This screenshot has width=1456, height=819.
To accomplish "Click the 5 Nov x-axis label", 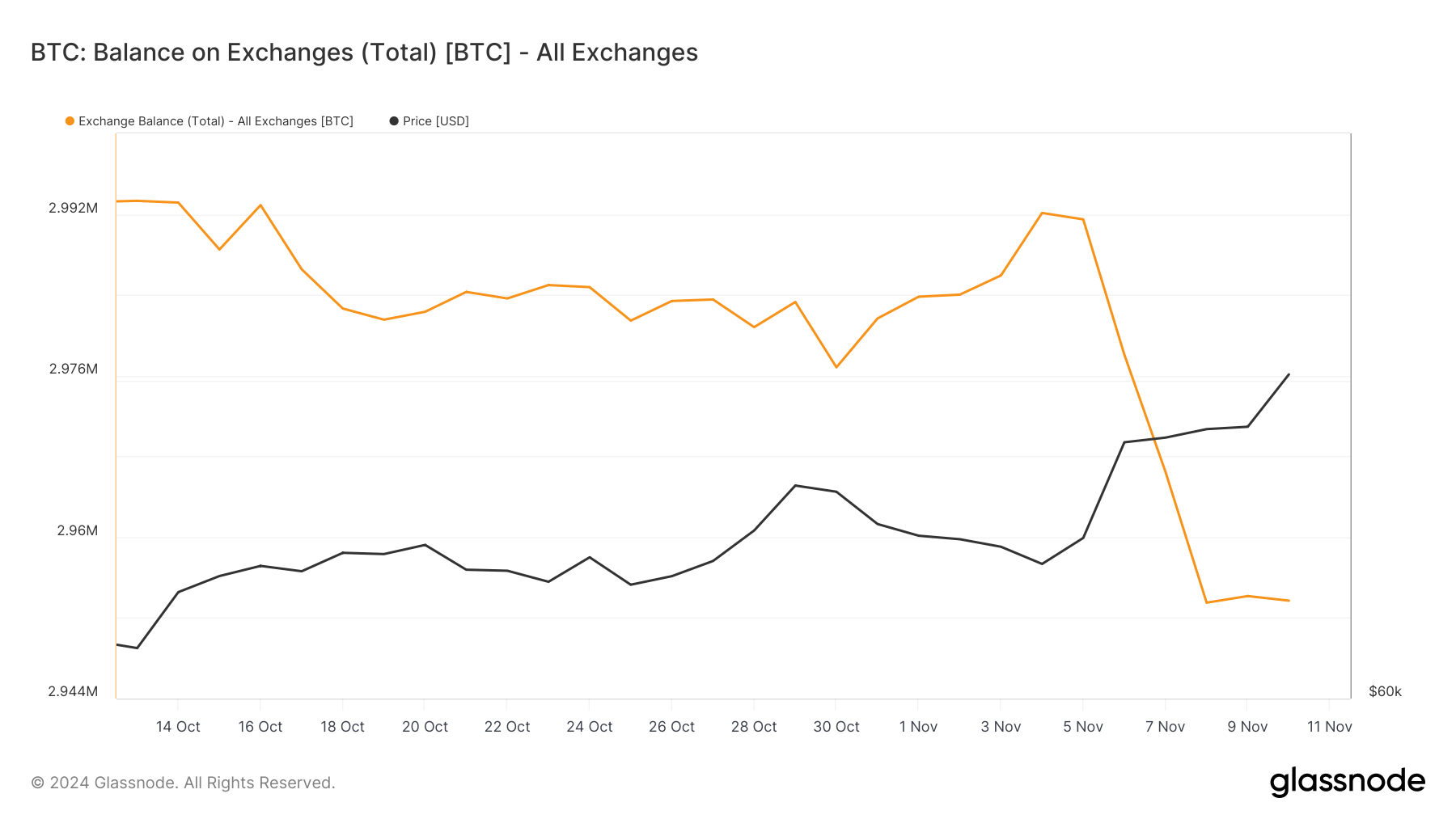I will click(x=1083, y=727).
